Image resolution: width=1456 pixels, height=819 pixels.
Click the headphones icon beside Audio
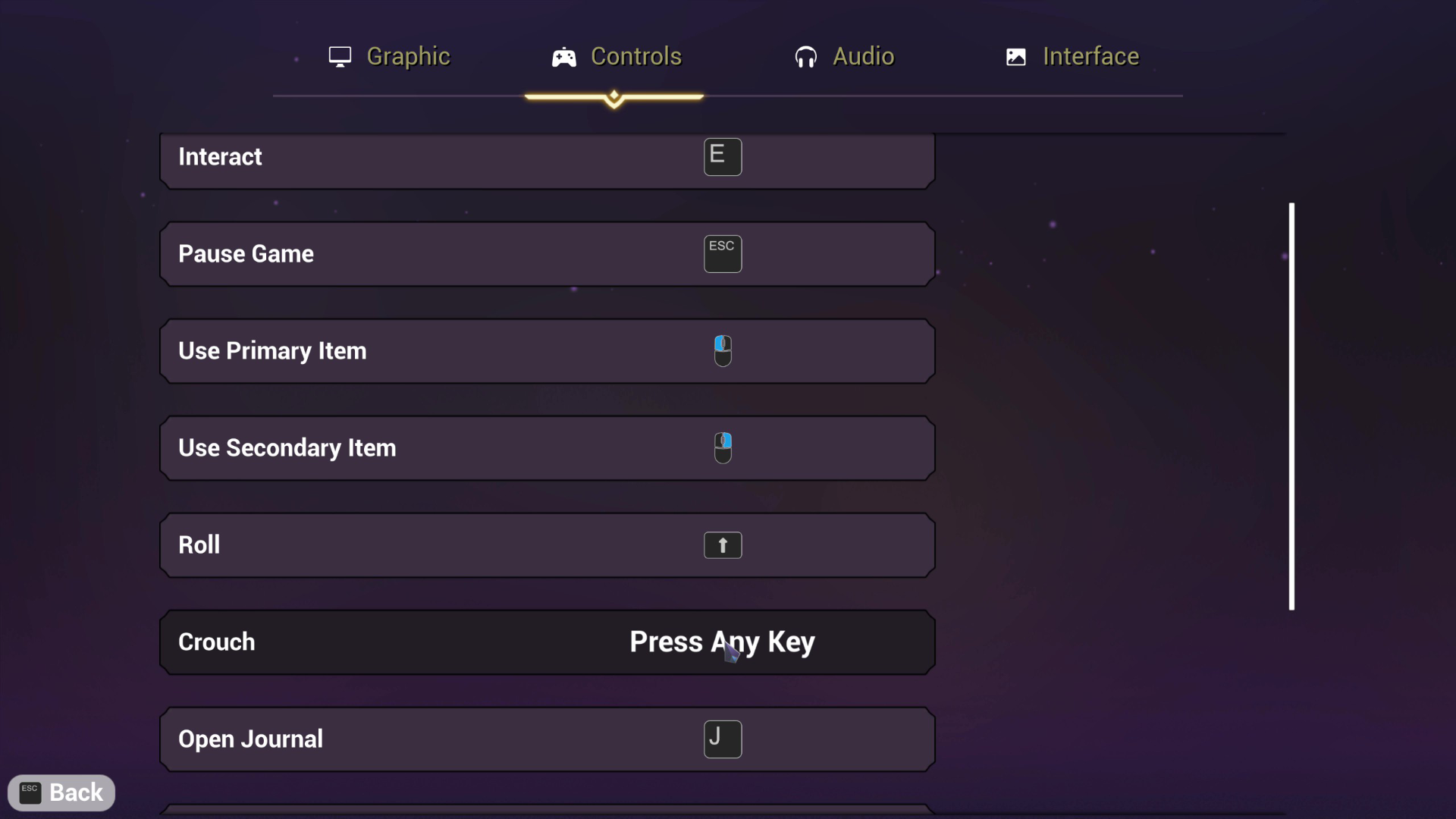(x=805, y=57)
